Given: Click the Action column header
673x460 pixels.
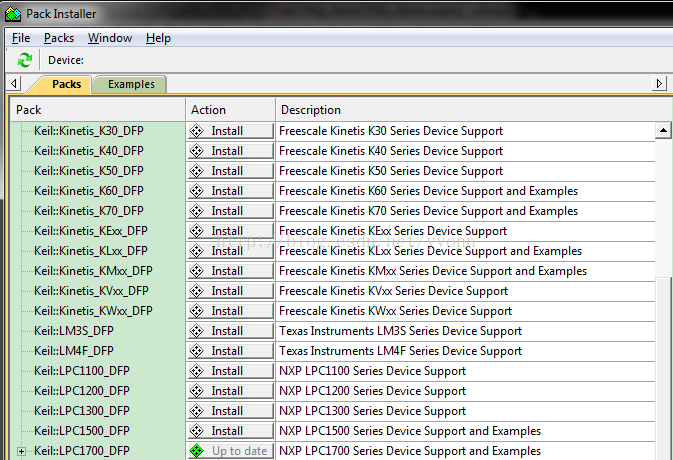Looking at the screenshot, I should pos(230,110).
